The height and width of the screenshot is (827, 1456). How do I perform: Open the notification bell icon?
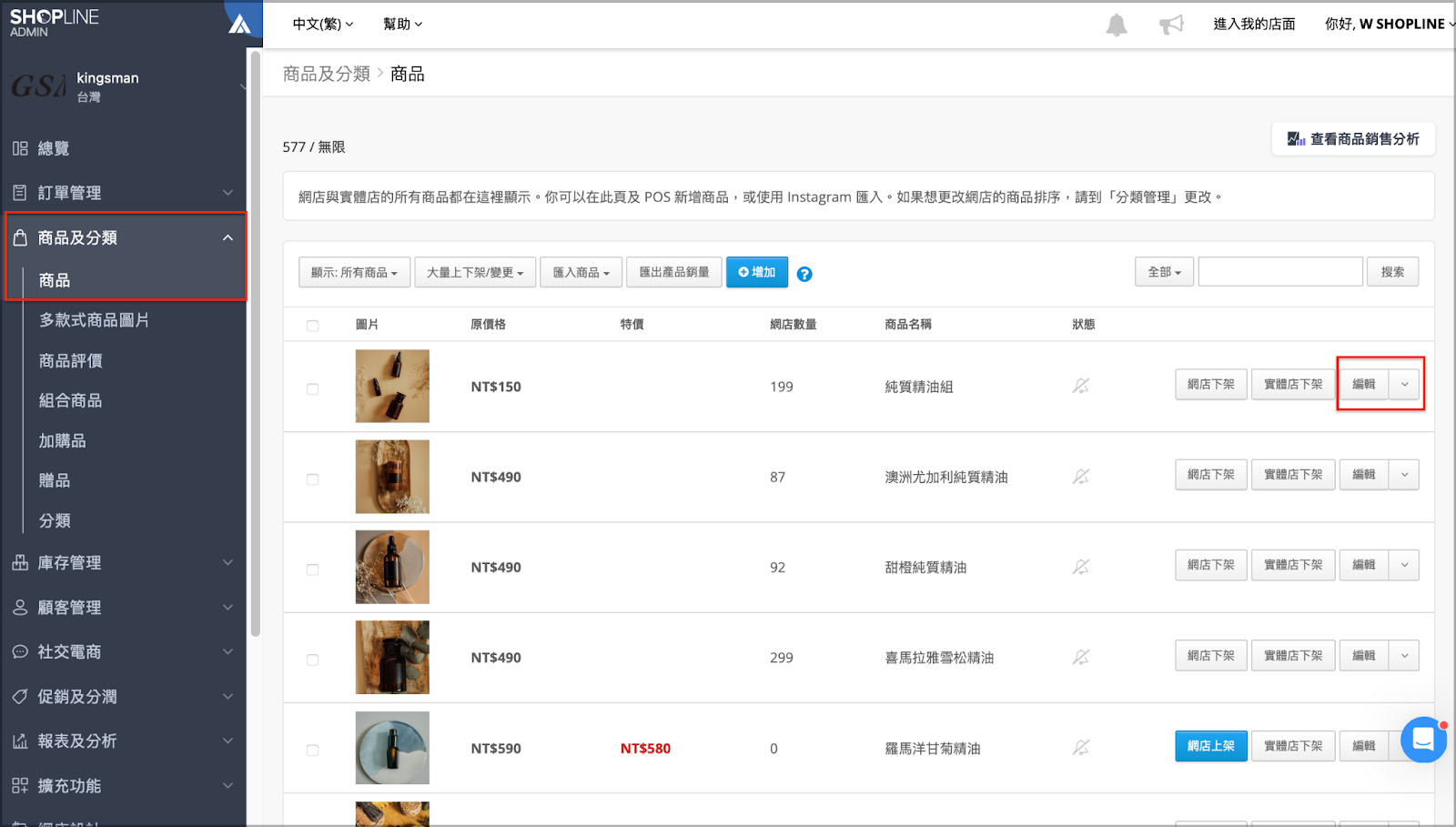pos(1117,25)
